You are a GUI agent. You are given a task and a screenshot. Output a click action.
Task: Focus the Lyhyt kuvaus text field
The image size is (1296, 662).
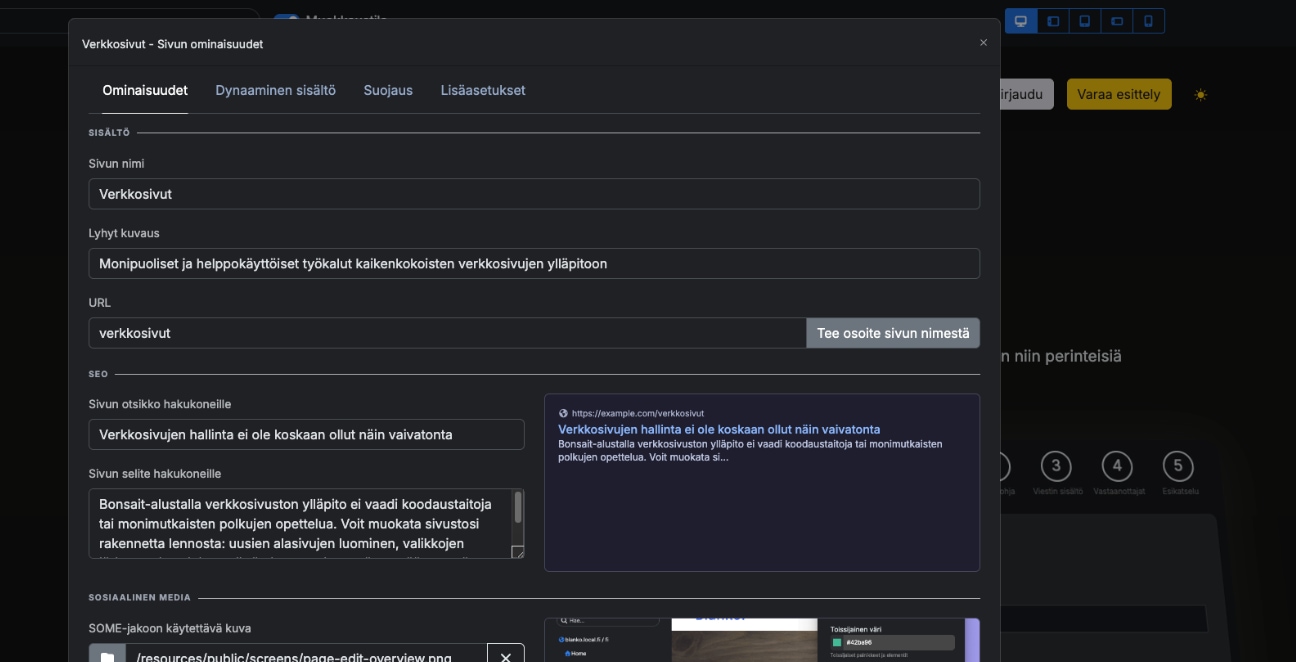(534, 264)
